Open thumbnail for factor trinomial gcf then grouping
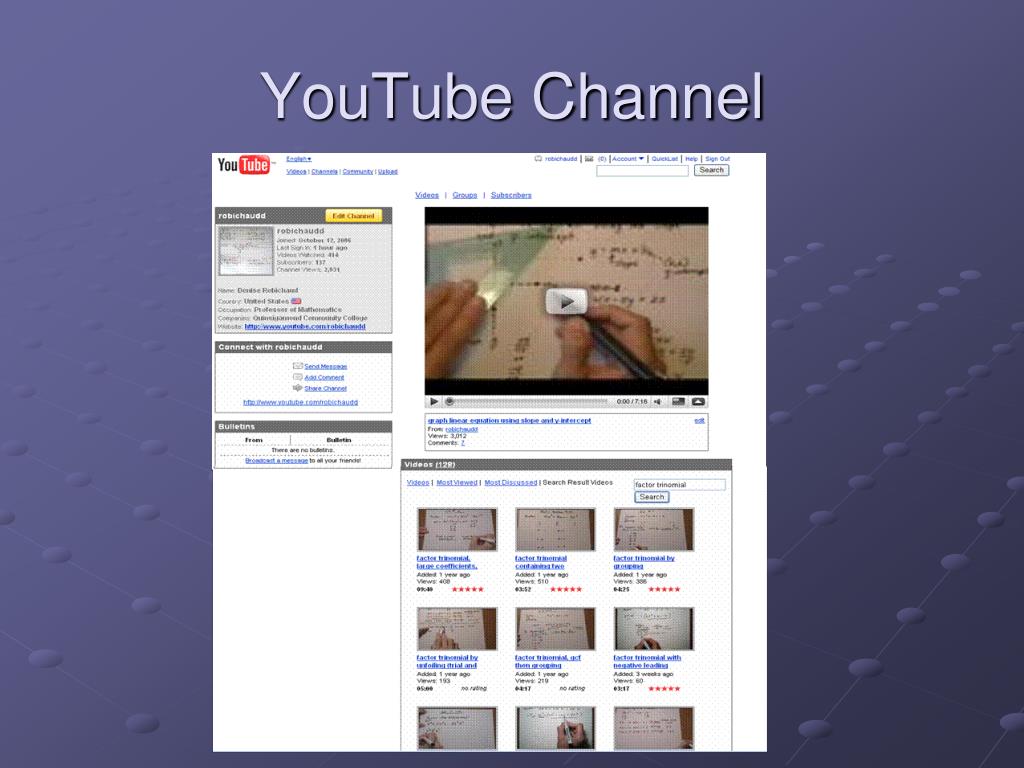 [x=555, y=629]
